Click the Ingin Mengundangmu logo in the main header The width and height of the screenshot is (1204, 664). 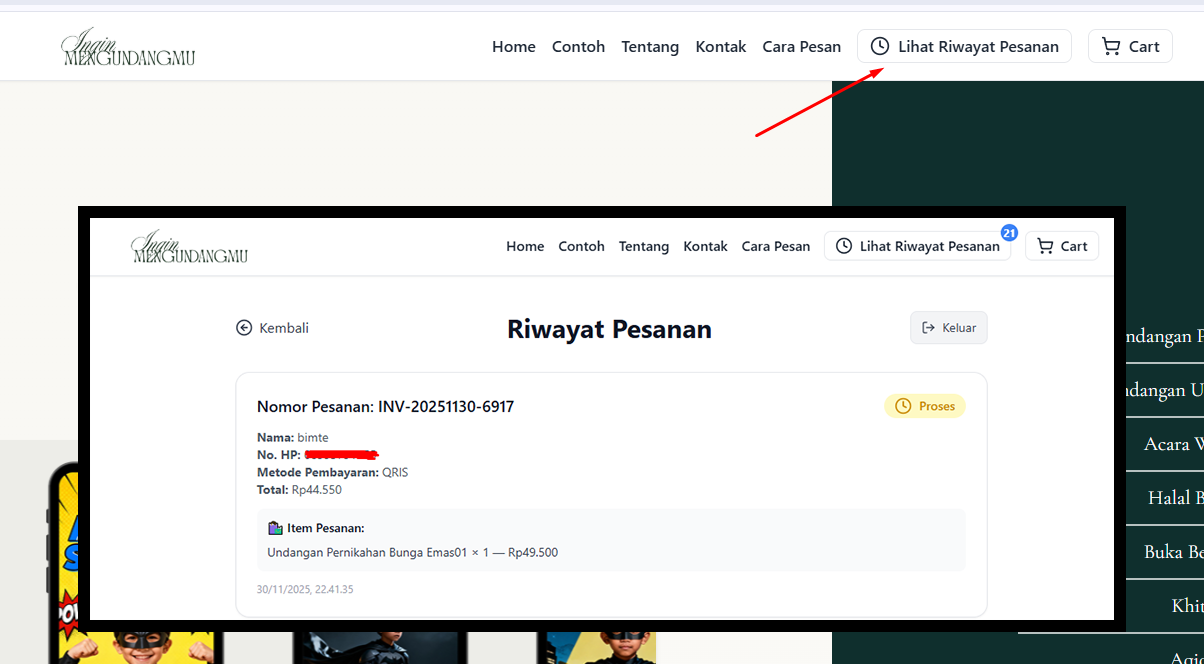coord(128,47)
